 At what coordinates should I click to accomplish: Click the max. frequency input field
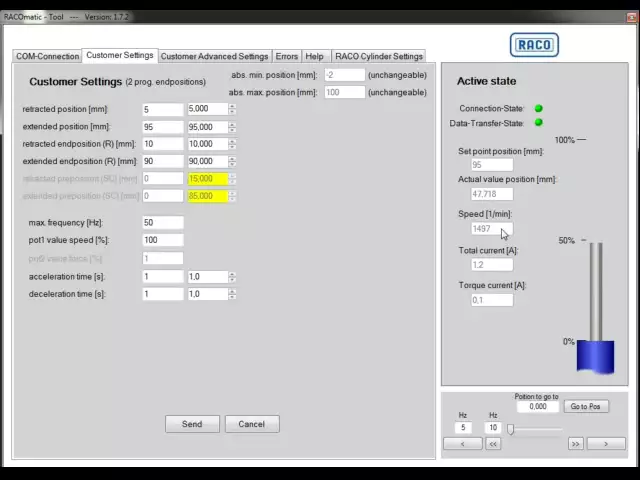click(x=162, y=223)
